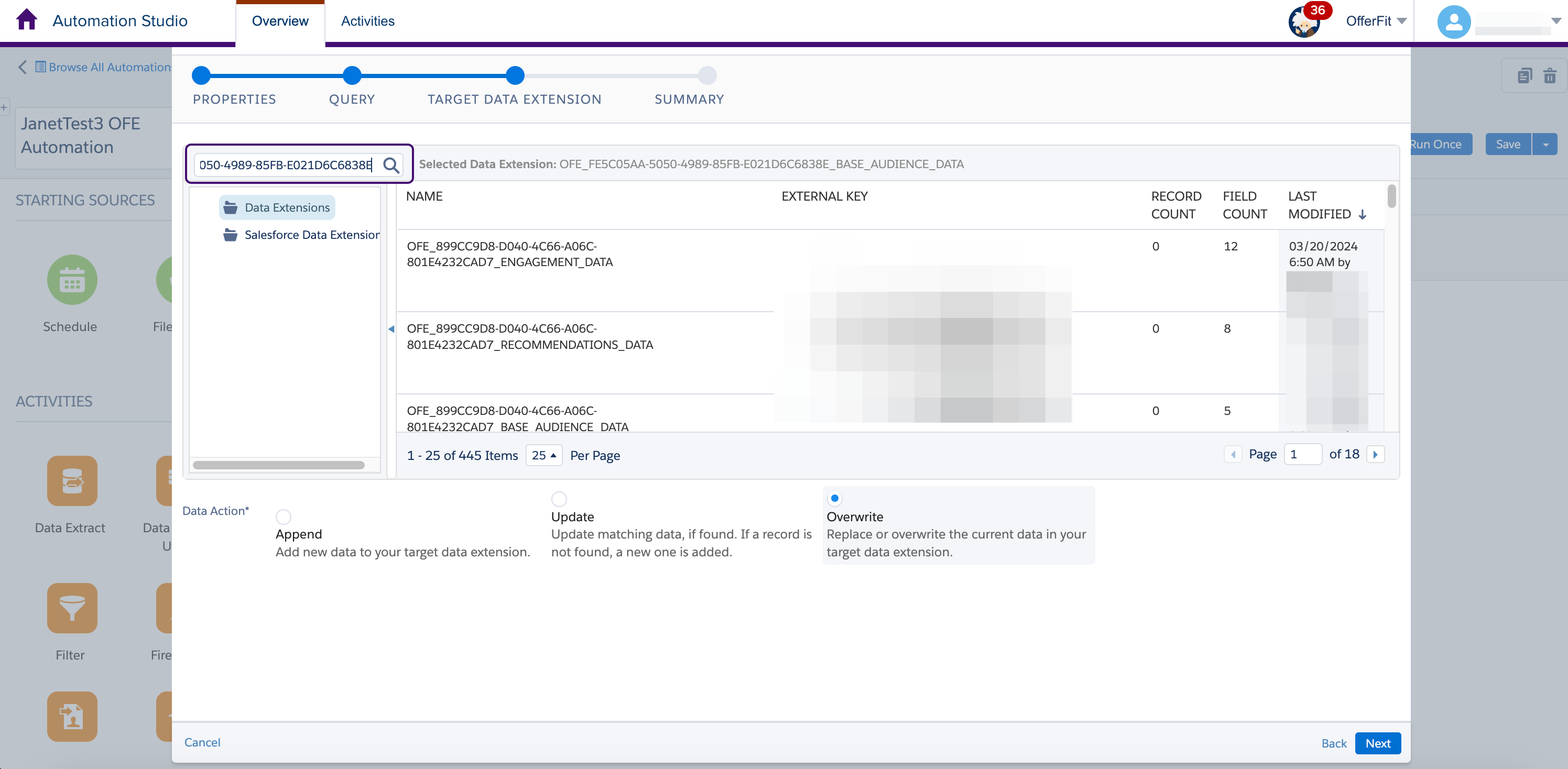Select the Data Extract activity icon
This screenshot has width=1568, height=769.
[72, 481]
